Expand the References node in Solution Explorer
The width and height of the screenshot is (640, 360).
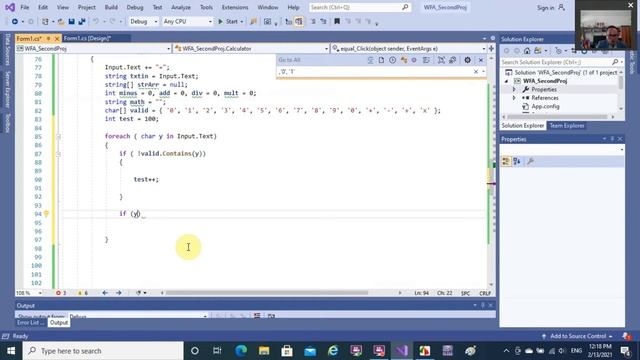pyautogui.click(x=514, y=98)
